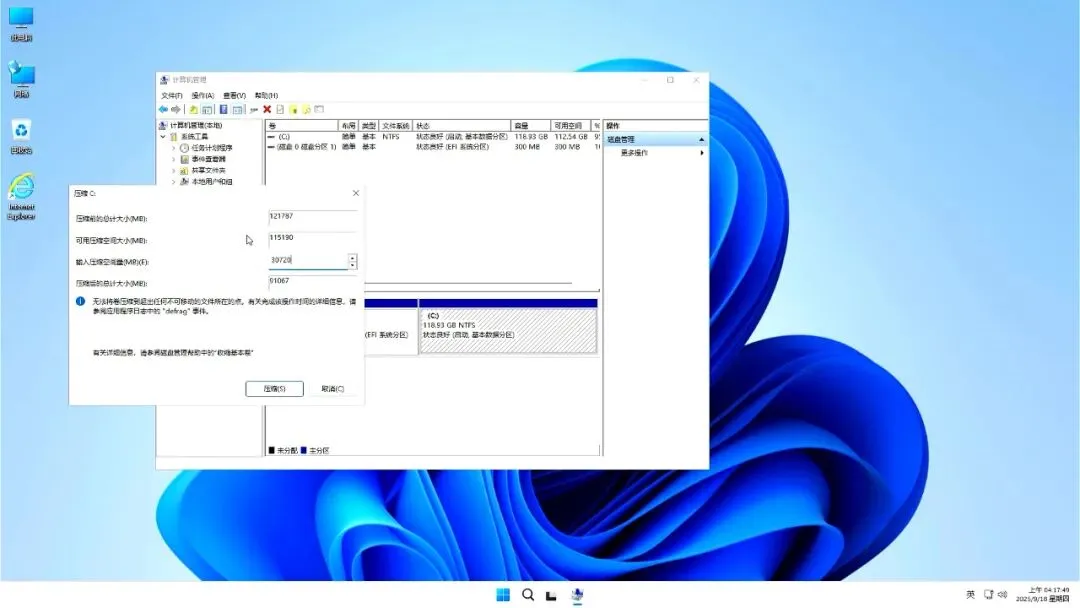
Task: Open the 文件(F) menu
Action: coord(172,96)
